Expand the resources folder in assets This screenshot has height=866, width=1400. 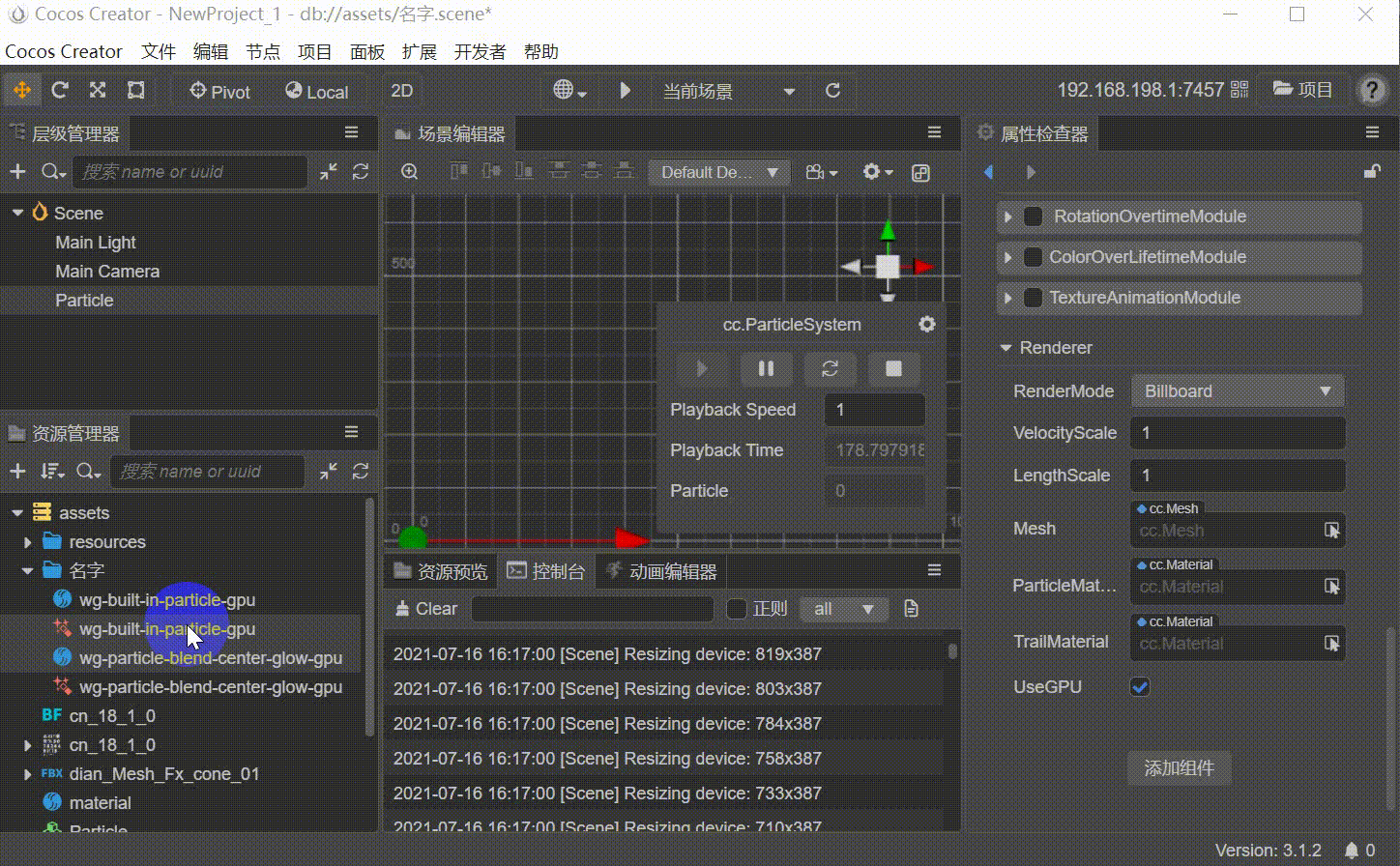click(x=28, y=542)
